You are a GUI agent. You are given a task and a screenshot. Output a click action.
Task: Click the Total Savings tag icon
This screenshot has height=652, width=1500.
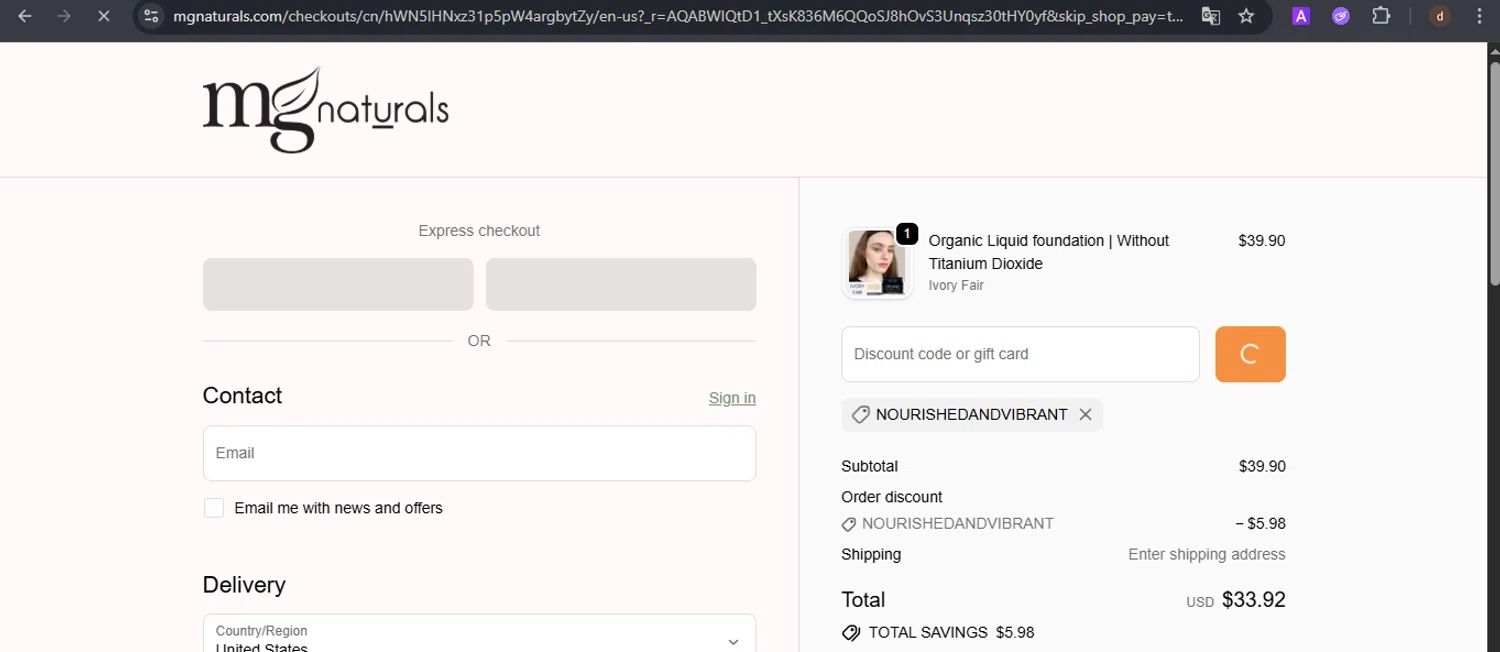pos(851,632)
